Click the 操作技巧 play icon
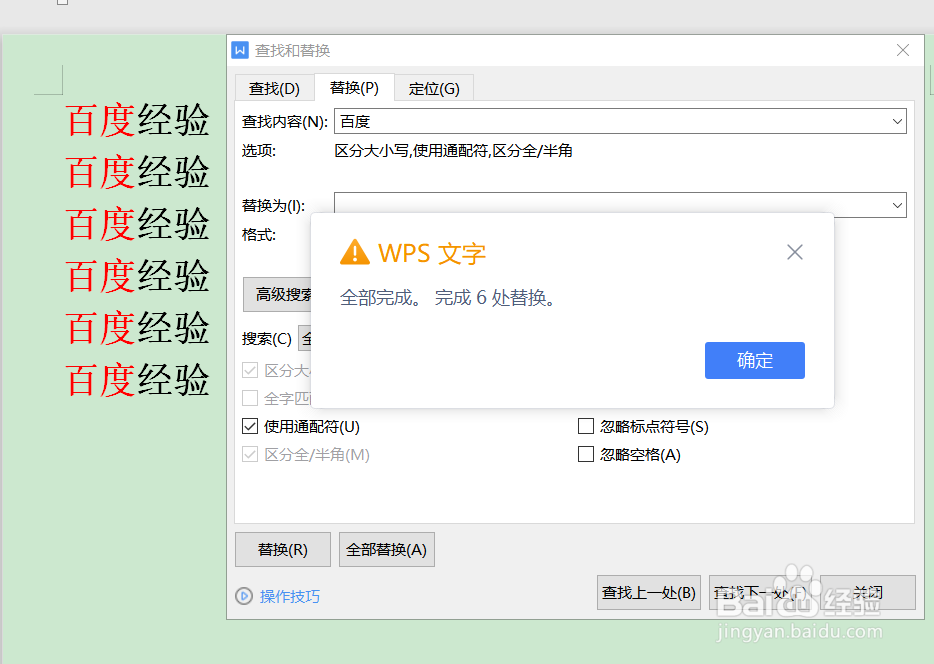 point(244,596)
